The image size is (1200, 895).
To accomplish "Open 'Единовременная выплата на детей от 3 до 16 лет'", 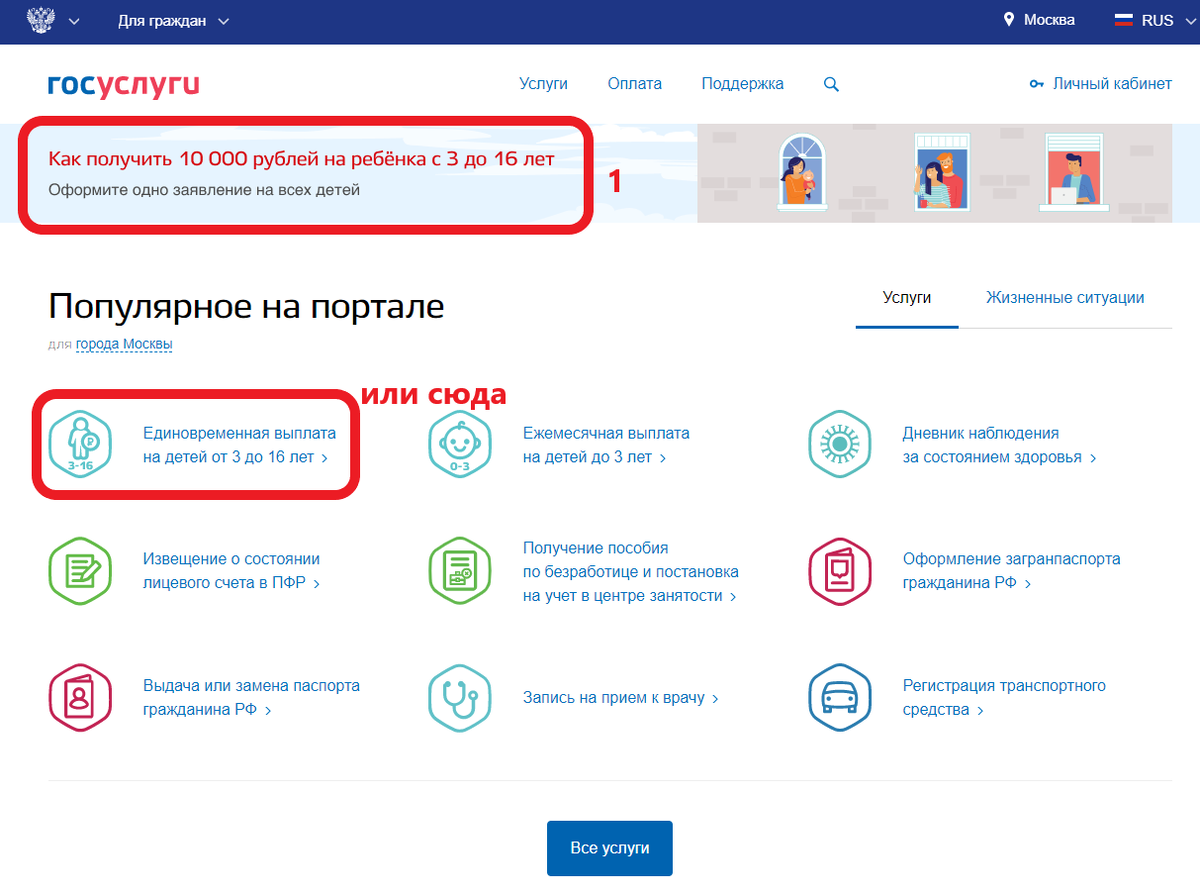I will point(240,445).
